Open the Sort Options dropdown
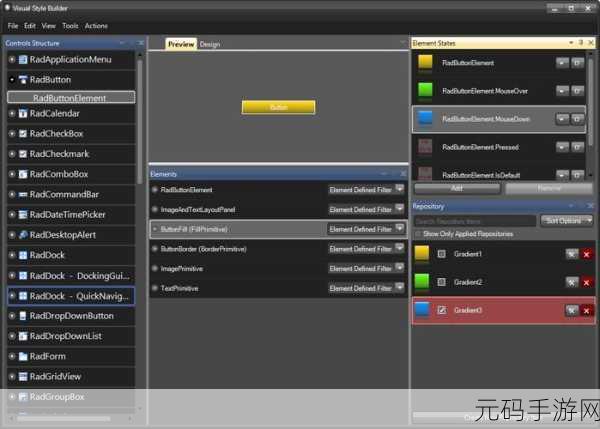The image size is (600, 429). (x=567, y=220)
